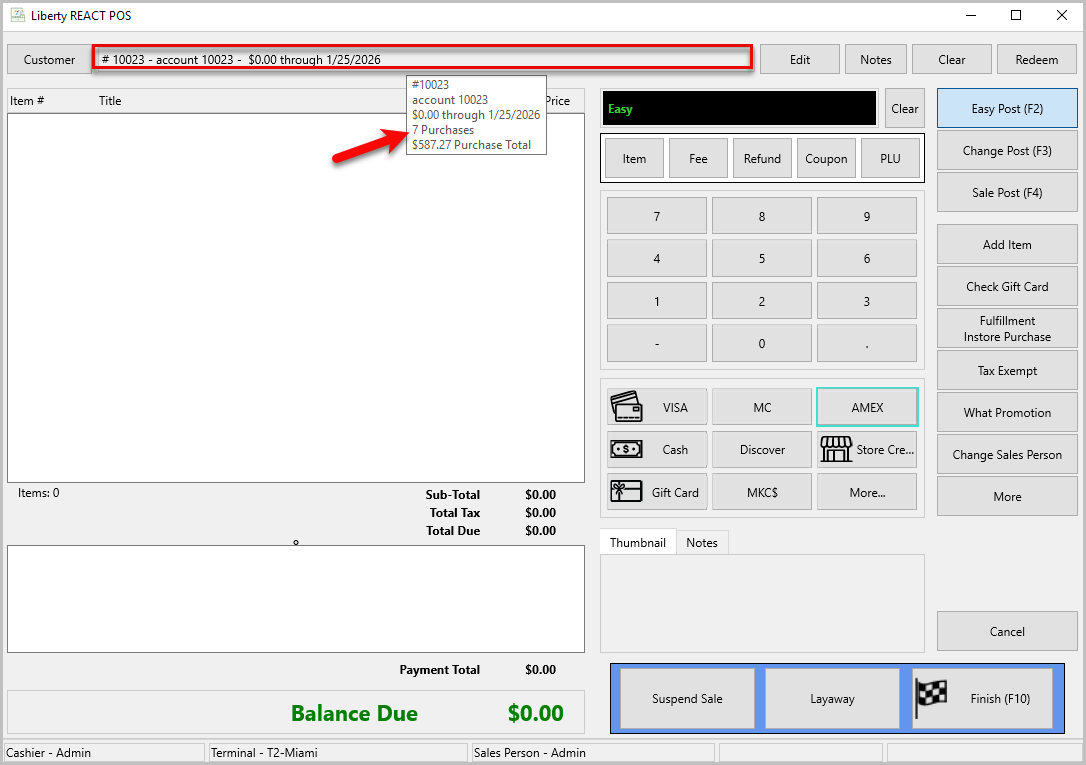Image resolution: width=1086 pixels, height=765 pixels.
Task: Click the Suspend Sale button
Action: coord(687,699)
